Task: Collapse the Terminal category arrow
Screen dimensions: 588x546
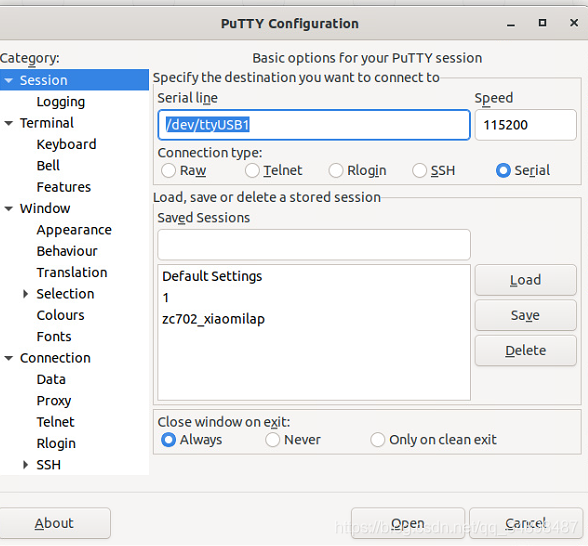Action: coord(9,123)
